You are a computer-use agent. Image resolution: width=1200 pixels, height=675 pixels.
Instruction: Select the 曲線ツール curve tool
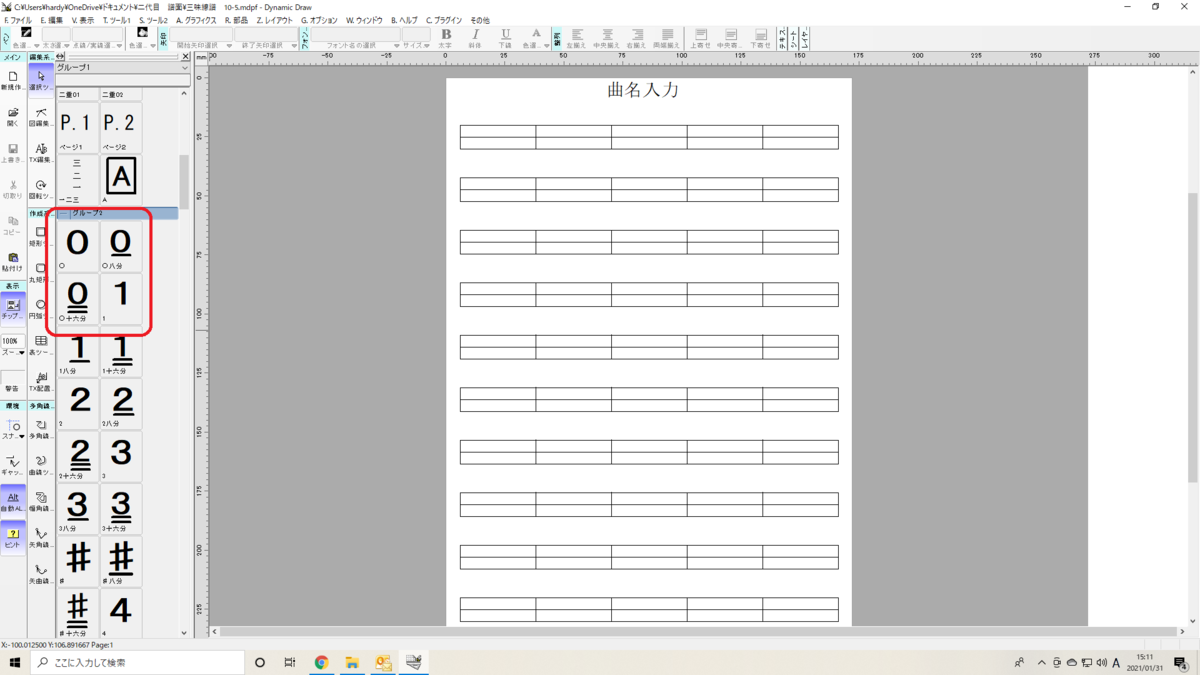[x=41, y=465]
